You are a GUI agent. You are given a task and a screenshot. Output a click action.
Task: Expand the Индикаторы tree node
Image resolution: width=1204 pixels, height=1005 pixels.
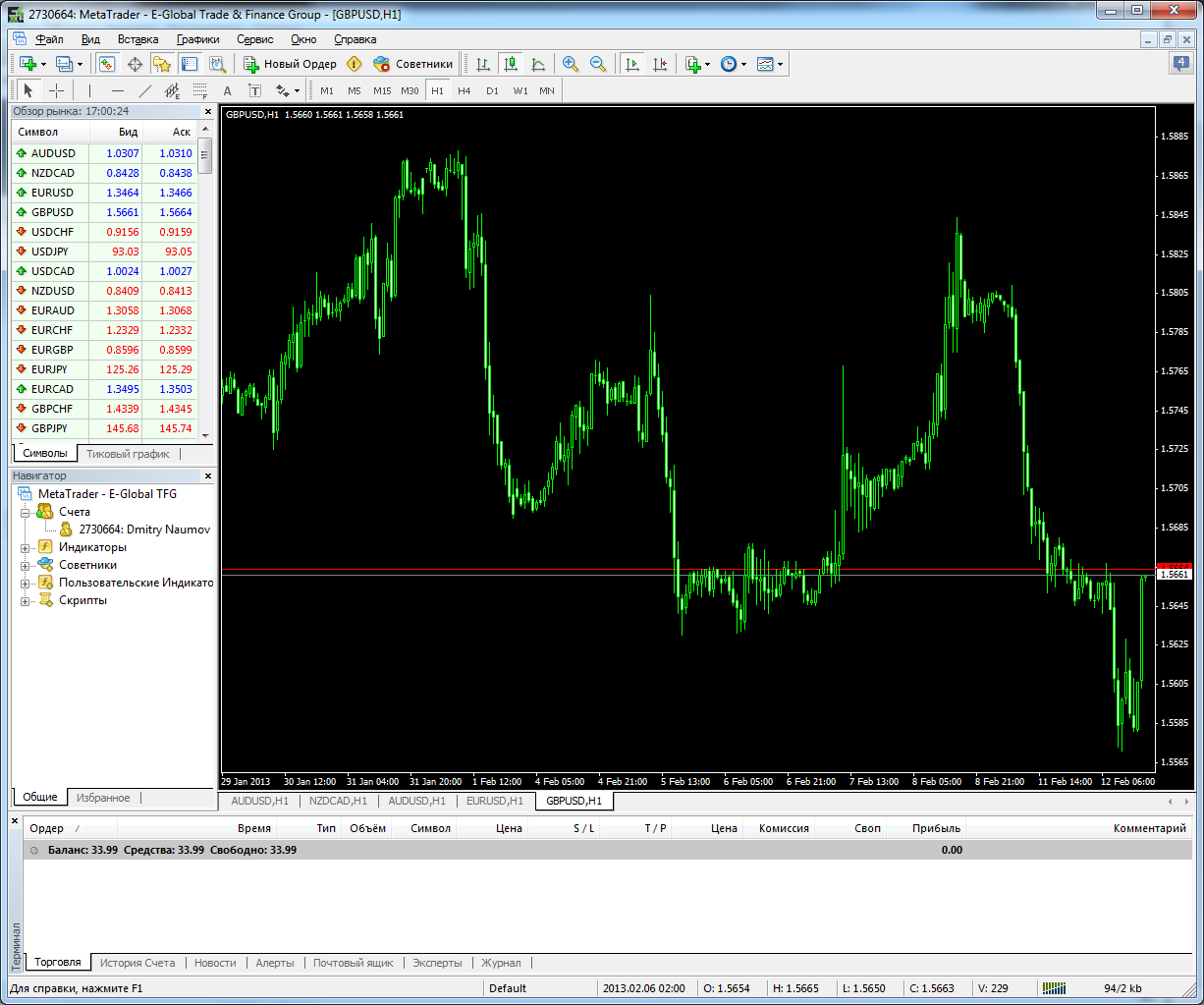click(x=26, y=547)
